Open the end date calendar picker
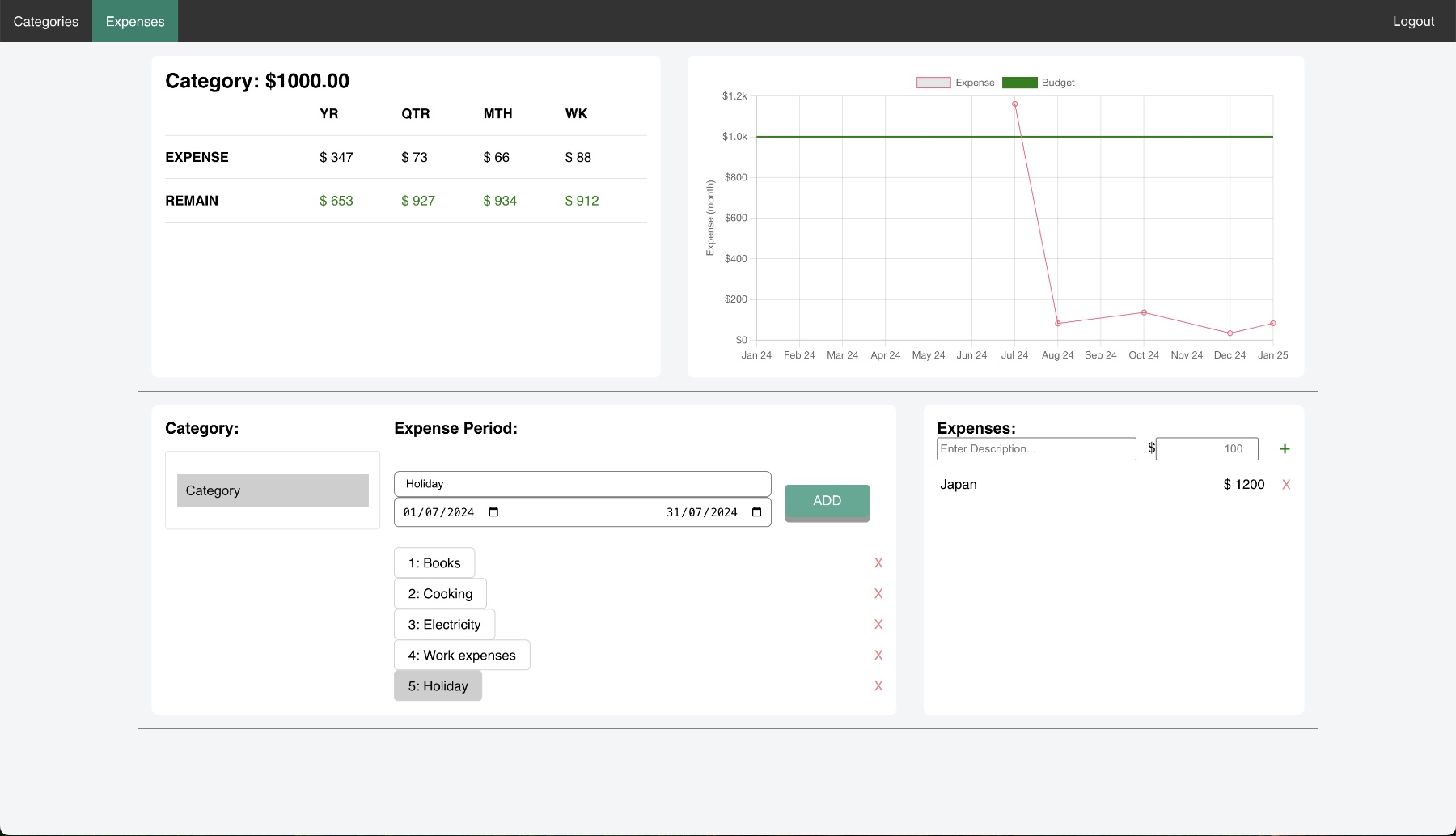 coord(757,512)
